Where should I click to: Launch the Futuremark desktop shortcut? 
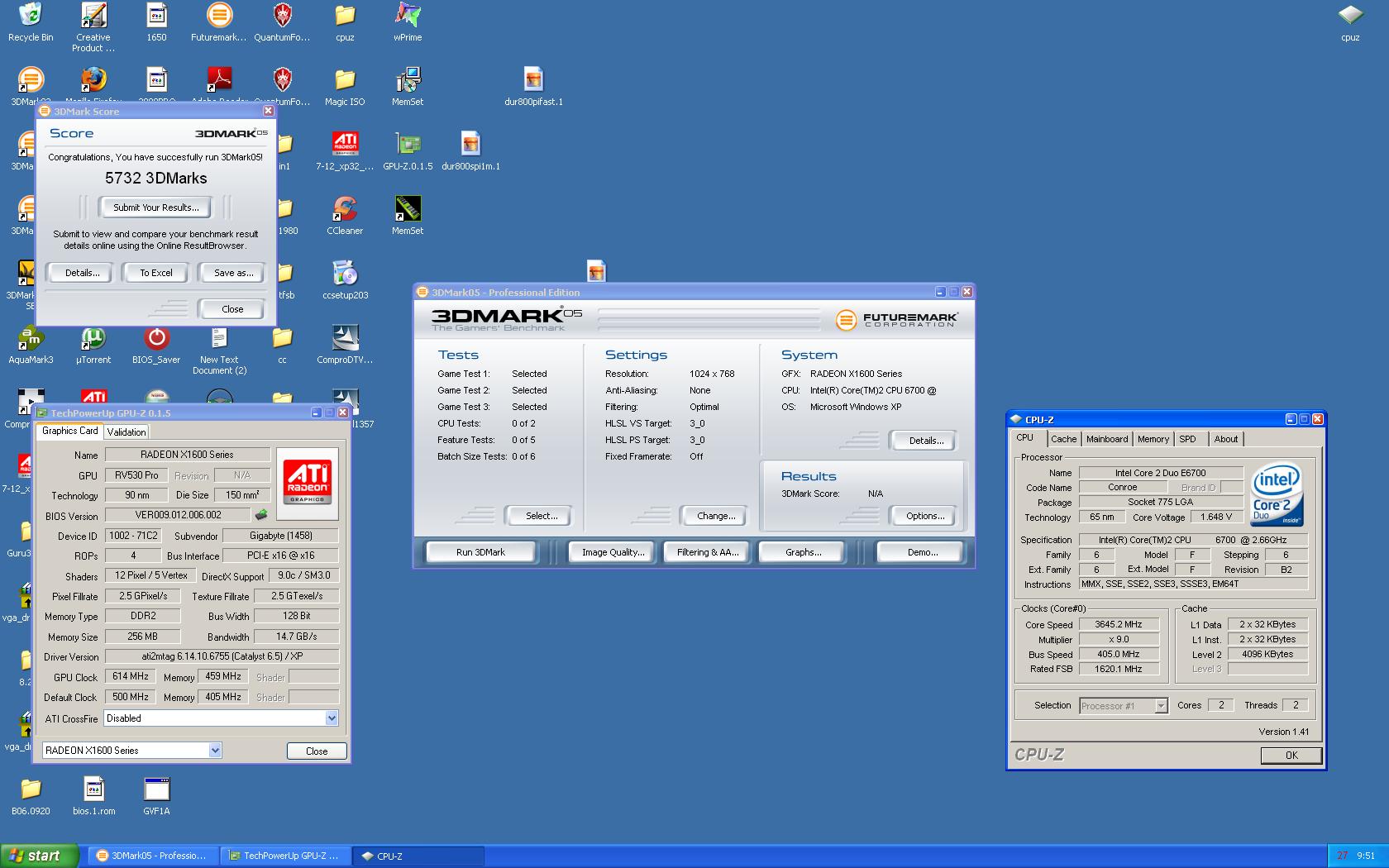[219, 22]
